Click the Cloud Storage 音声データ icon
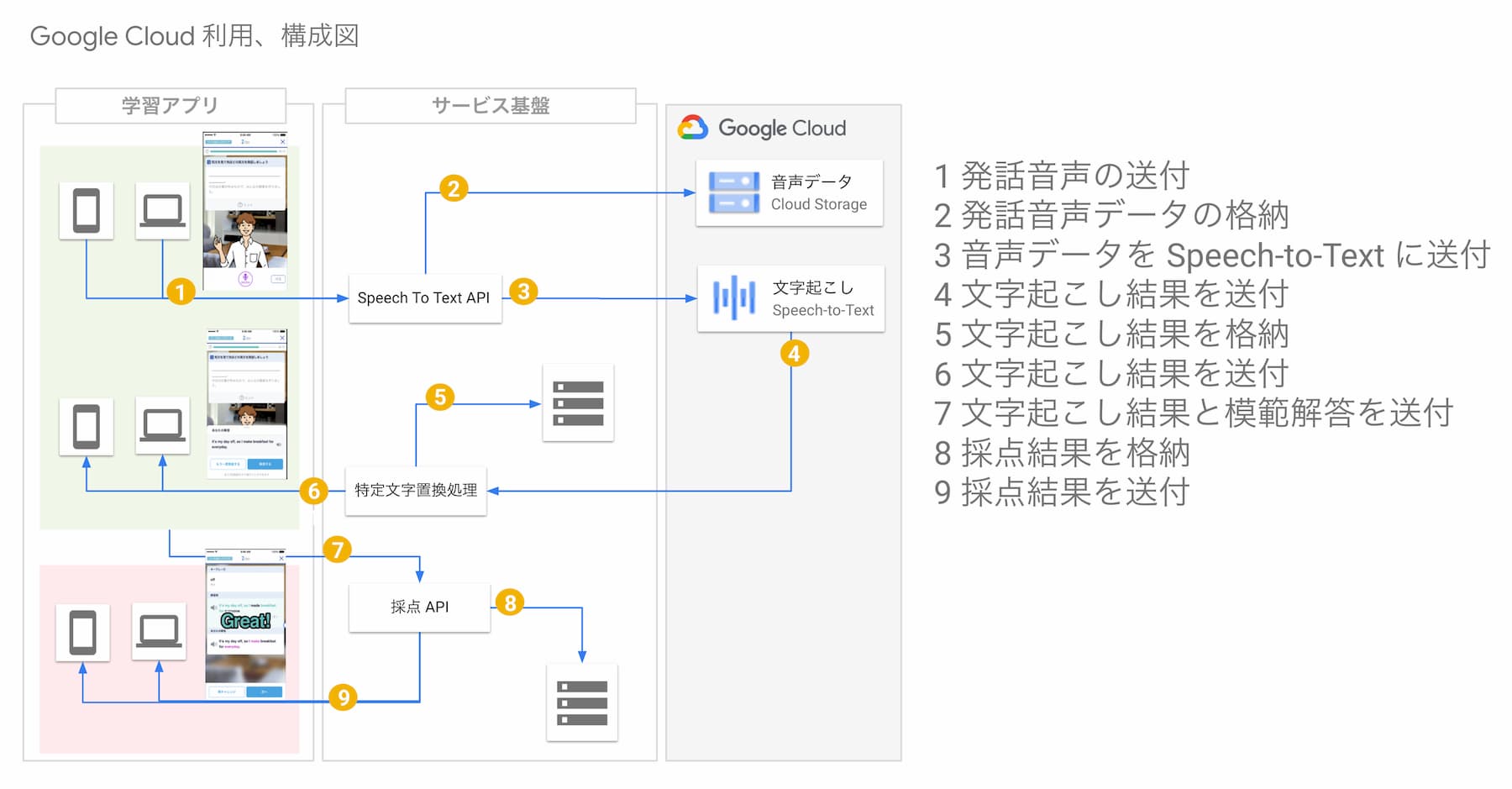1512x789 pixels. (x=733, y=192)
